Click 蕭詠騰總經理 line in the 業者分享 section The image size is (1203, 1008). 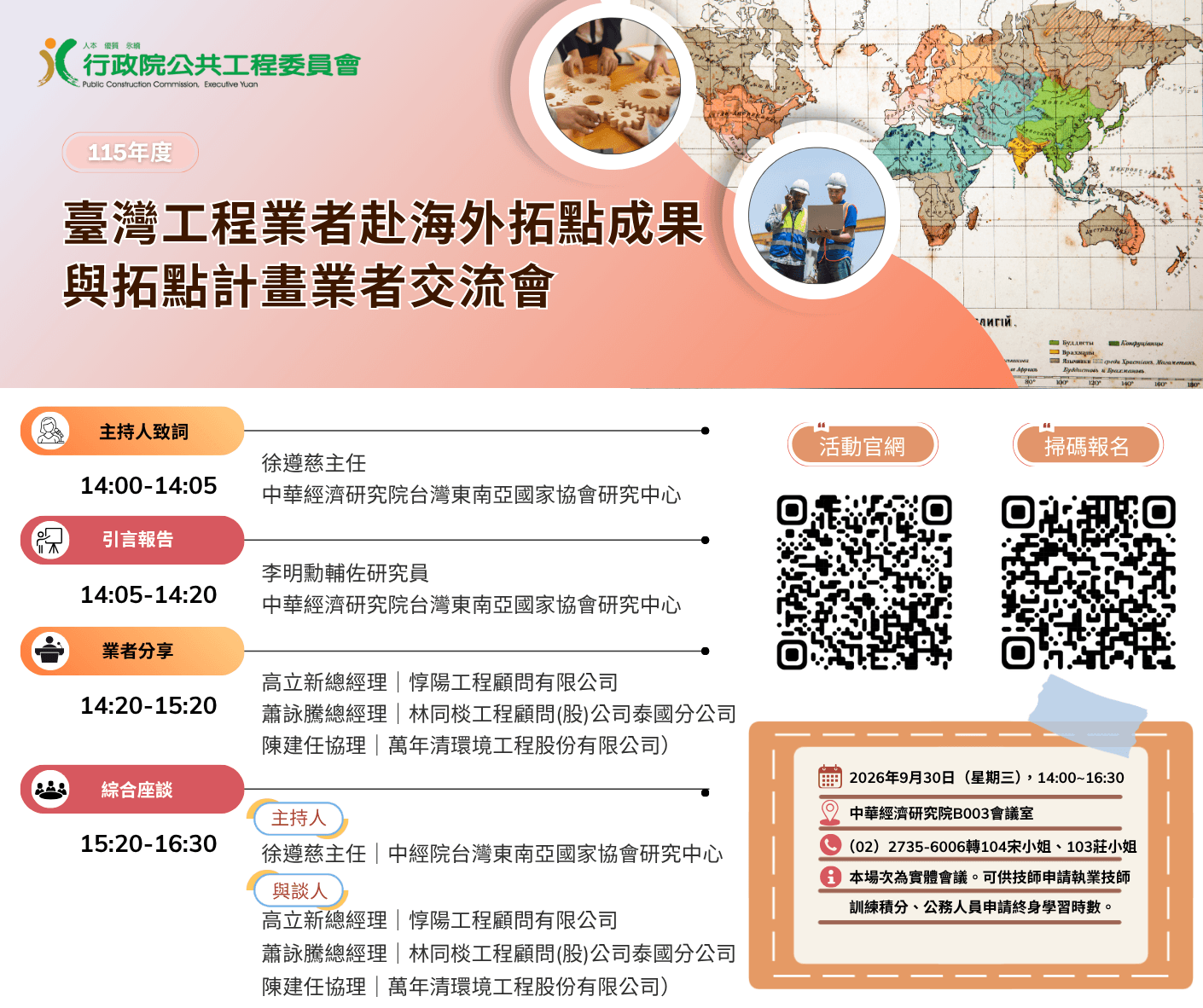click(x=499, y=714)
